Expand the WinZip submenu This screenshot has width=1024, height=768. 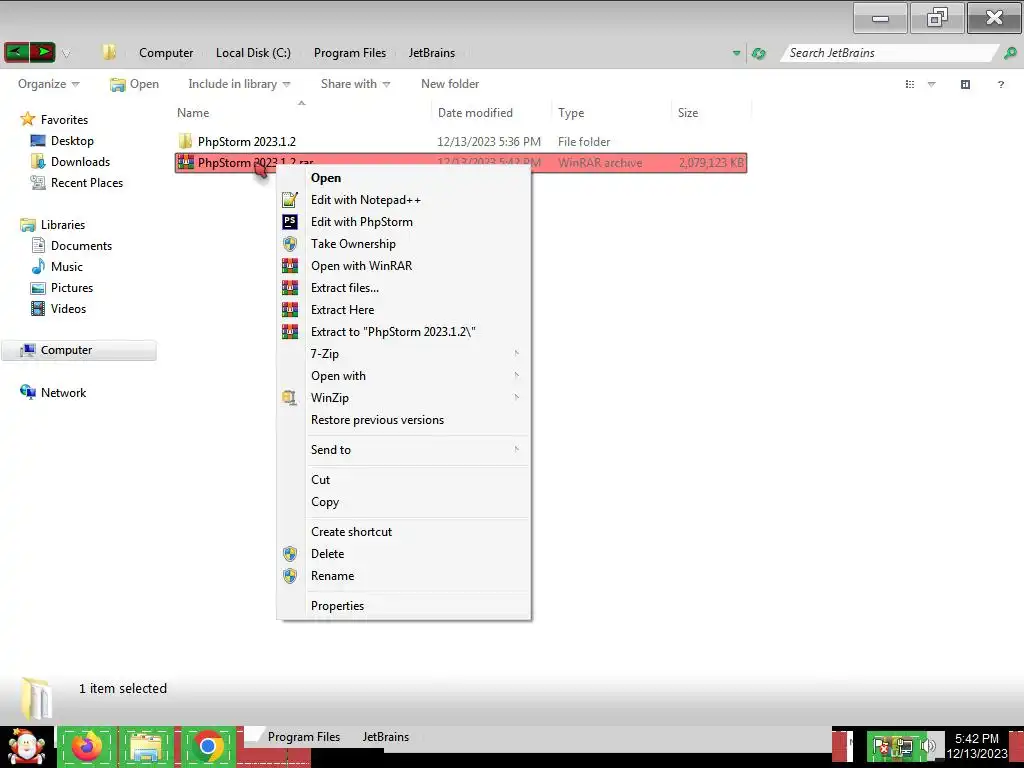[404, 398]
